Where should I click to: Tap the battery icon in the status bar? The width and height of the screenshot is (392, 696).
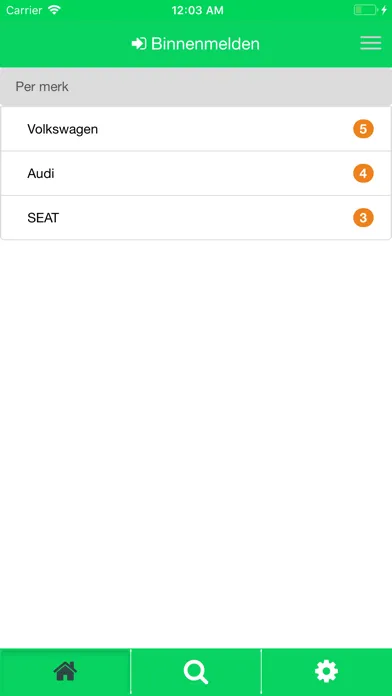(x=365, y=10)
